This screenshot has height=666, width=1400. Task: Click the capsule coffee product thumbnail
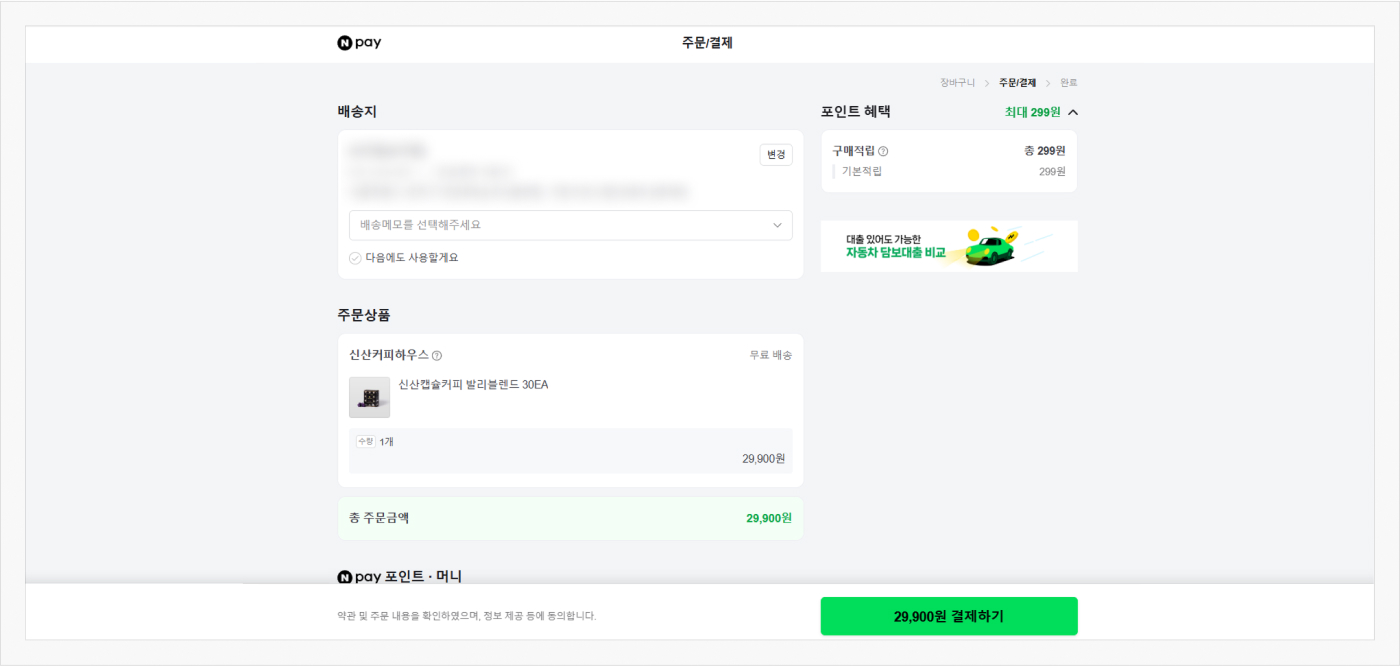coord(369,397)
